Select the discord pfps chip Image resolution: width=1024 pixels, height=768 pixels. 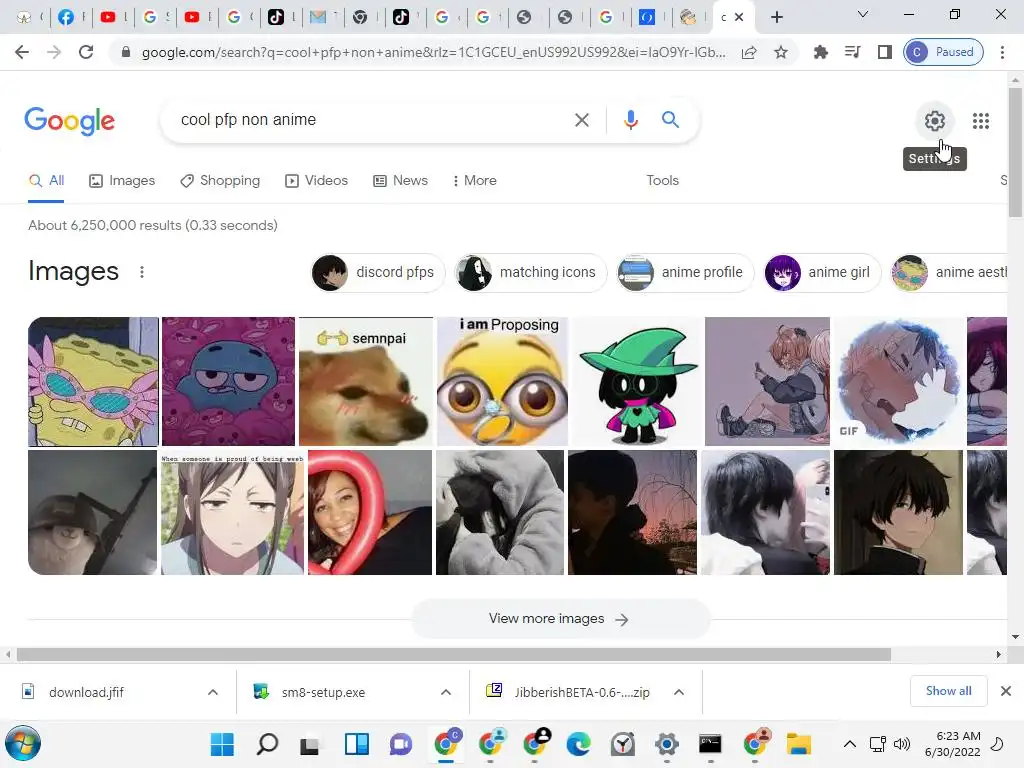(x=377, y=272)
